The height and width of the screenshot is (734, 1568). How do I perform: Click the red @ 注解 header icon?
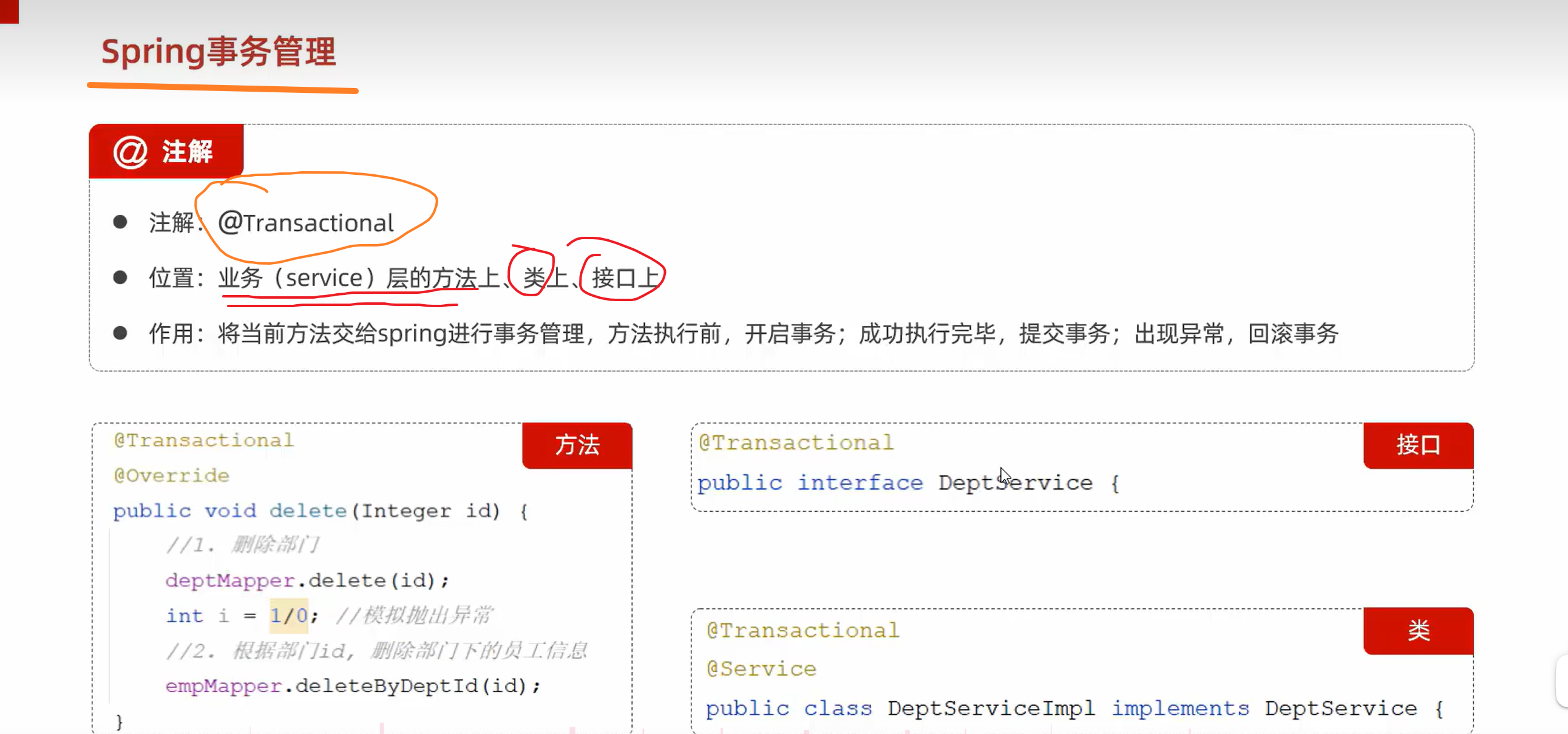(130, 152)
